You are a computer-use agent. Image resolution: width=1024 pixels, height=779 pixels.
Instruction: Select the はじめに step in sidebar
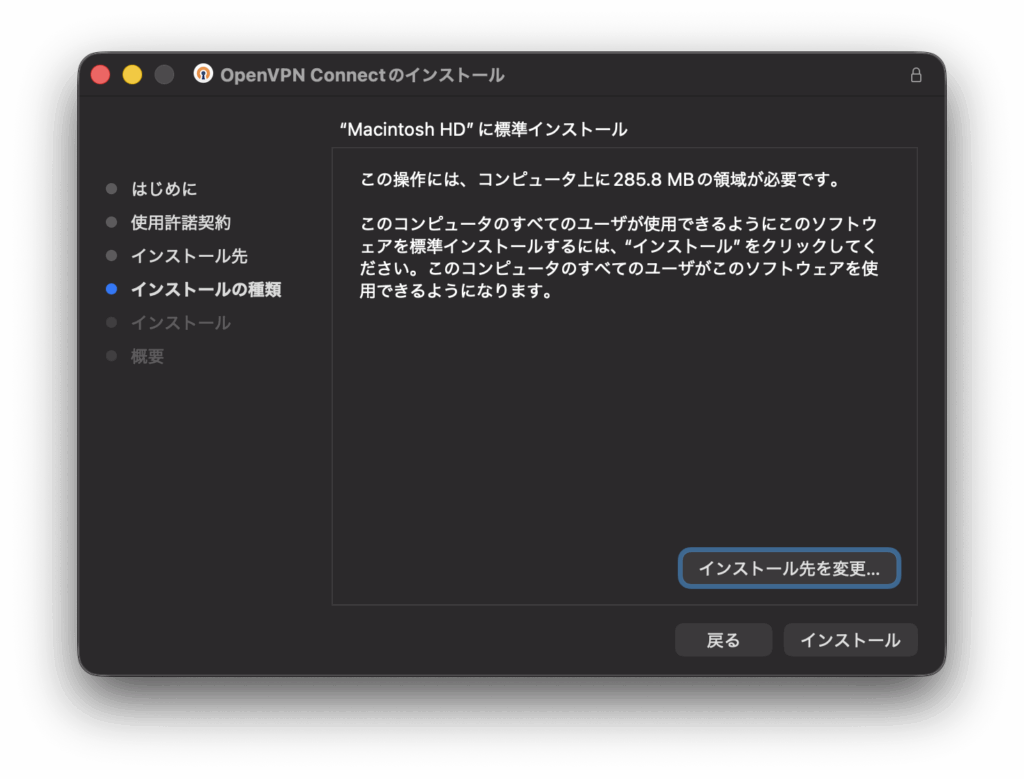click(x=164, y=189)
